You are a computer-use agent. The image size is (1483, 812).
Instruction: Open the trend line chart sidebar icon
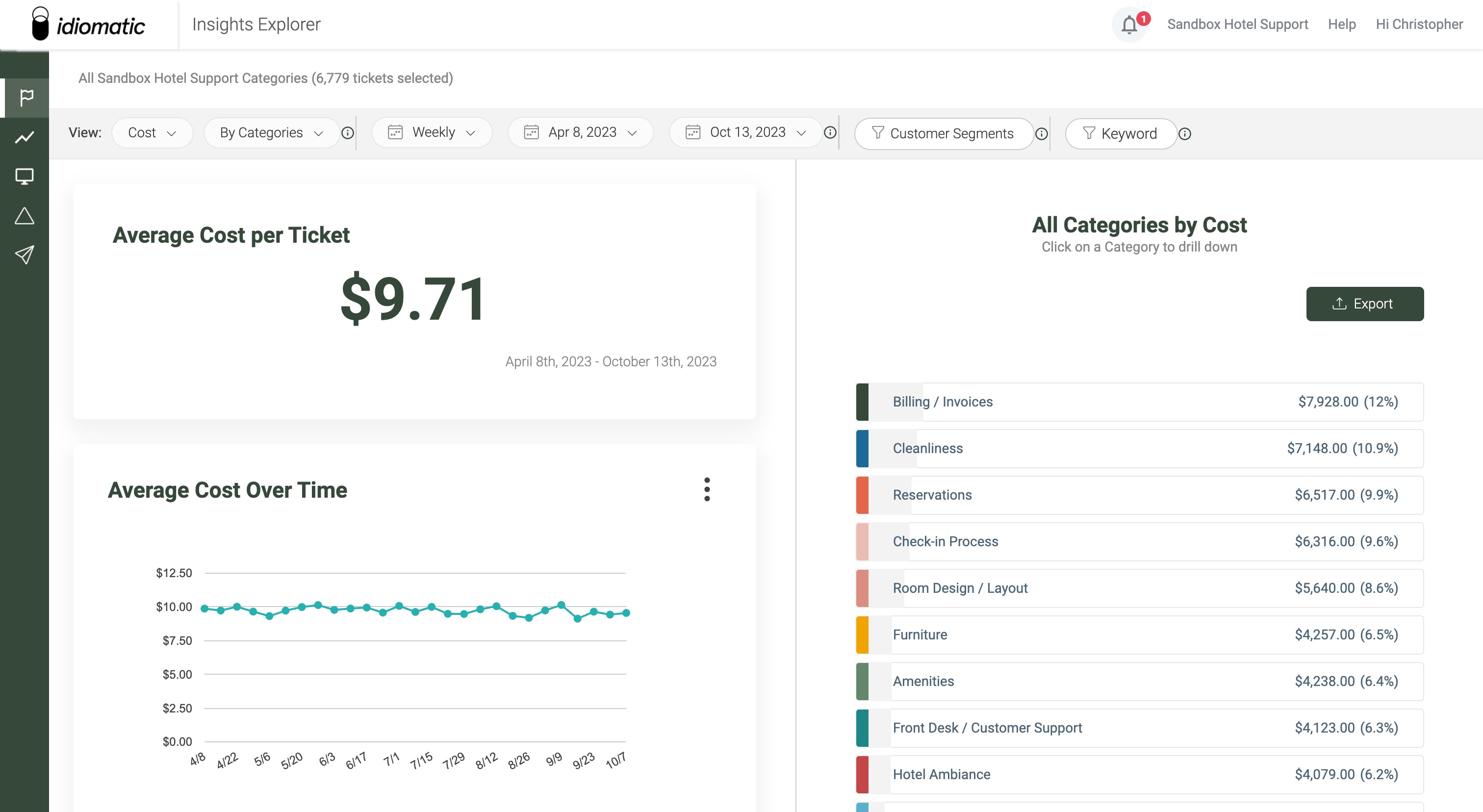tap(25, 137)
